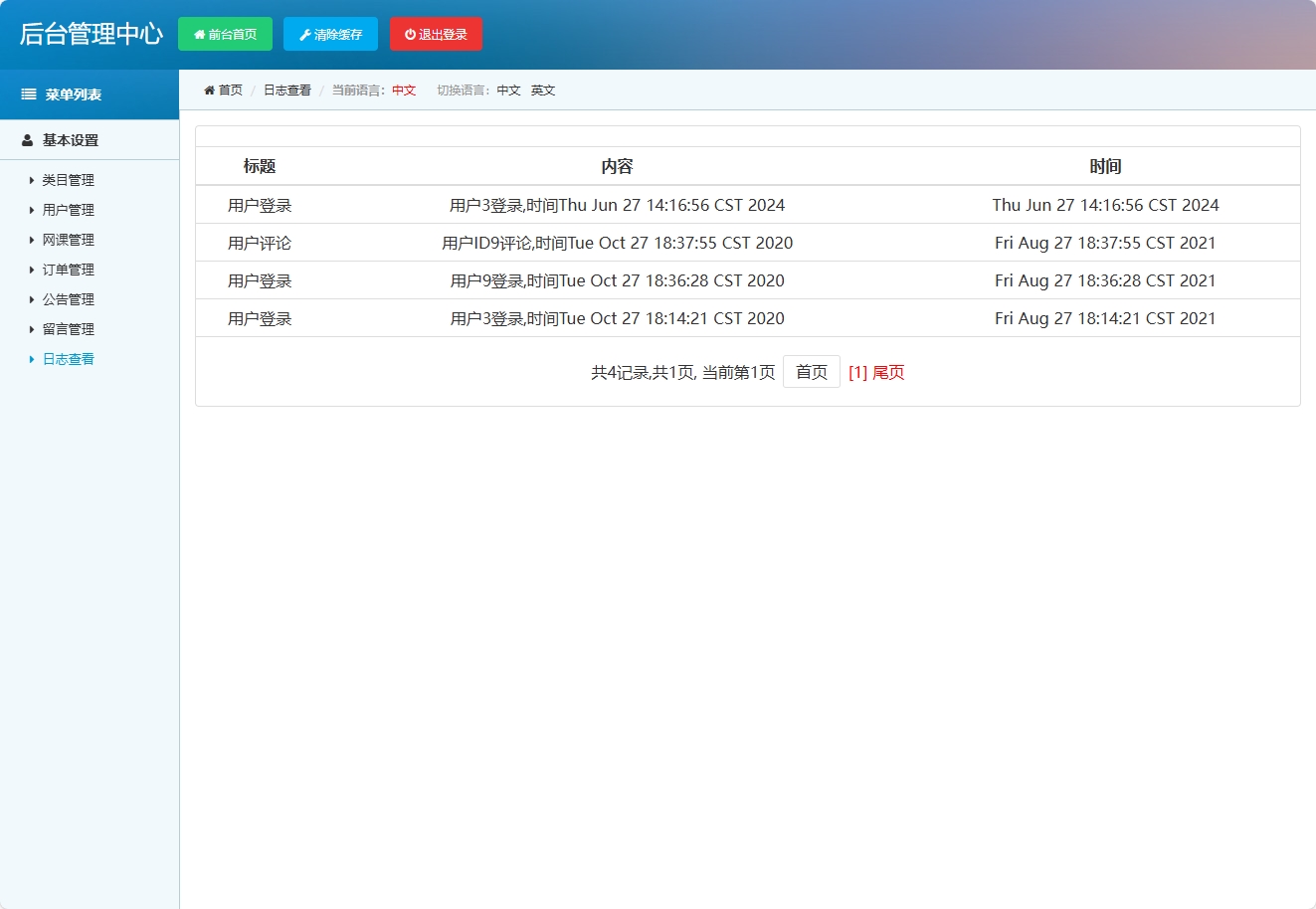Select page [1] in the pagination
The height and width of the screenshot is (909, 1316).
coord(857,372)
